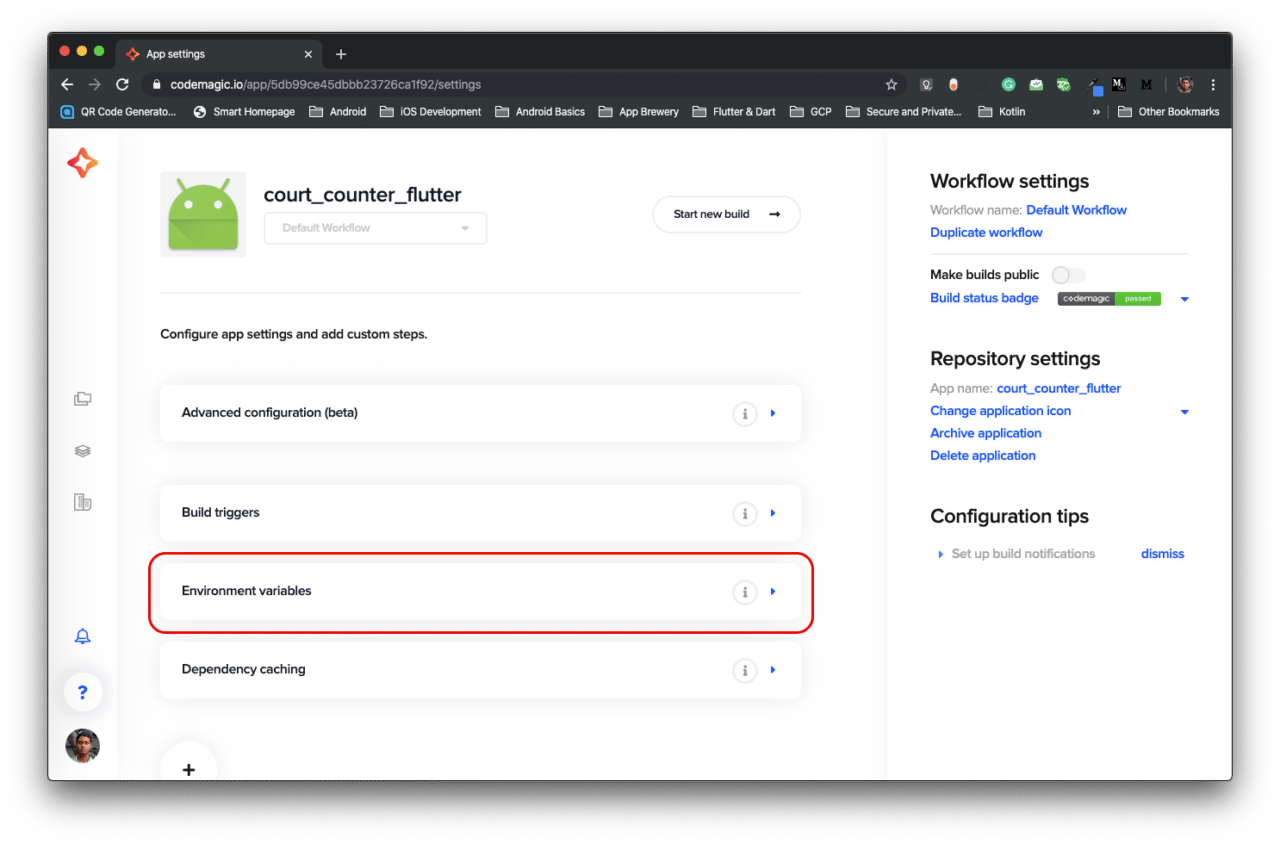This screenshot has width=1280, height=844.
Task: Start new build
Action: click(x=726, y=214)
